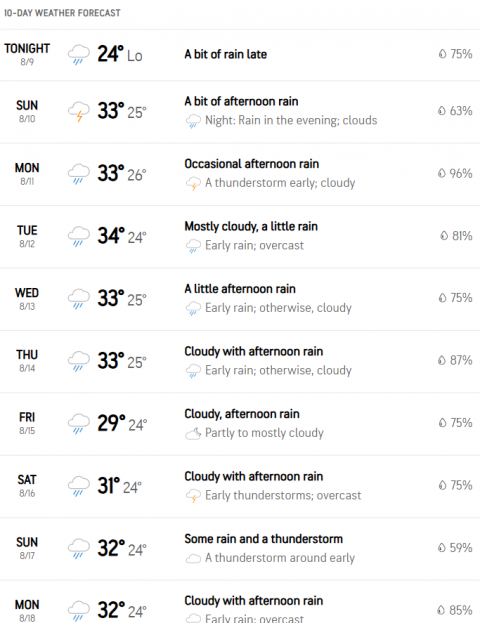Select the WED 8/13 day label
This screenshot has width=480, height=623.
click(27, 298)
